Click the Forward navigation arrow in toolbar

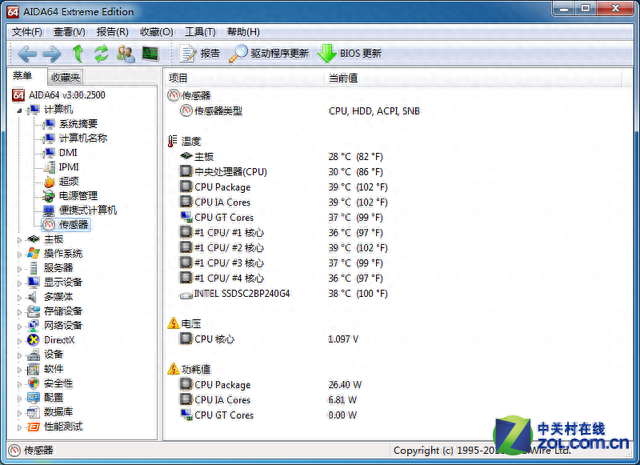pos(52,53)
